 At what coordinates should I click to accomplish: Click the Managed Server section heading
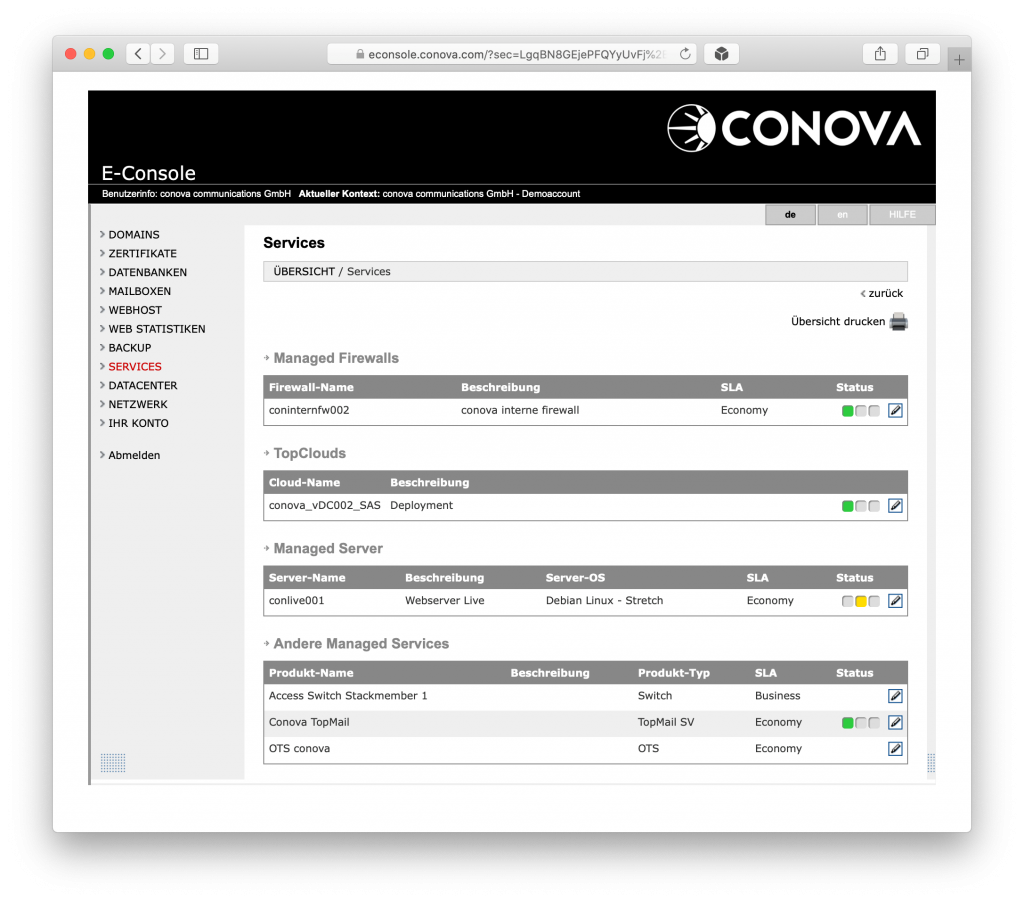coord(328,549)
